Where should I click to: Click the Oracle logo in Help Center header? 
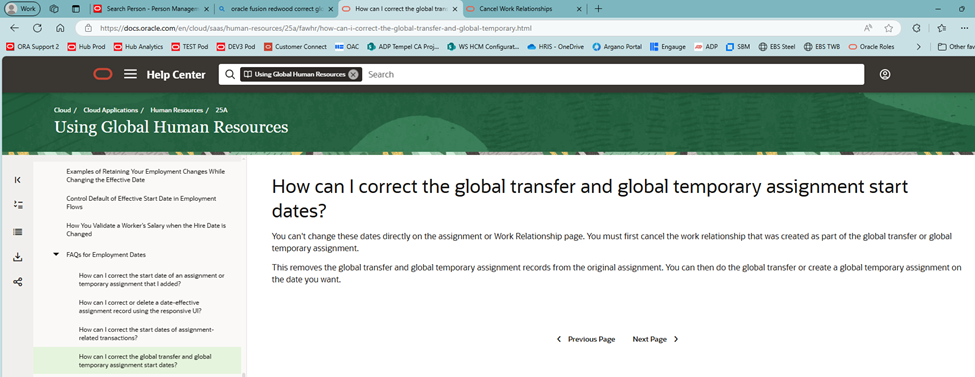tap(103, 74)
